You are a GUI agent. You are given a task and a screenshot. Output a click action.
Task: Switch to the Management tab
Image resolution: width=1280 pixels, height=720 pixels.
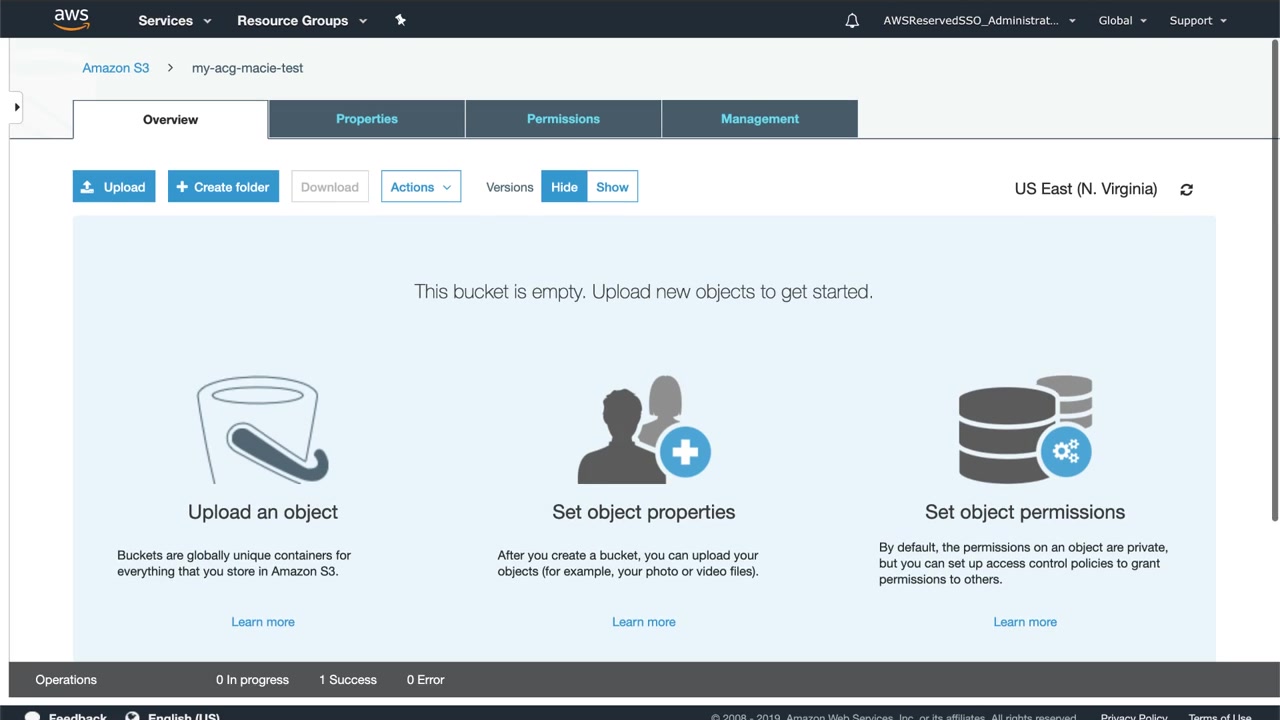(x=760, y=119)
